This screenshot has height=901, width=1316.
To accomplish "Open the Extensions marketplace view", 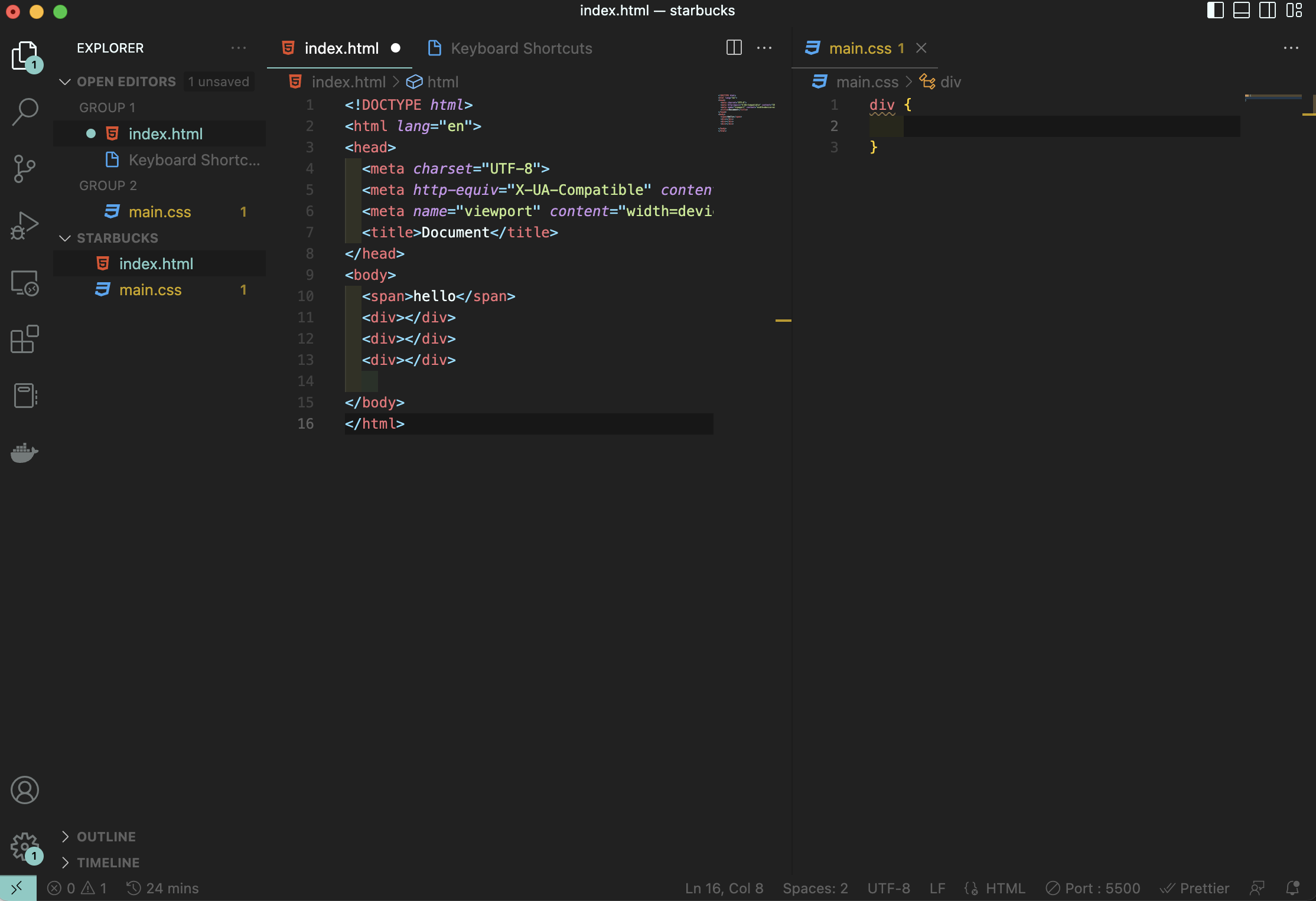I will tap(25, 339).
